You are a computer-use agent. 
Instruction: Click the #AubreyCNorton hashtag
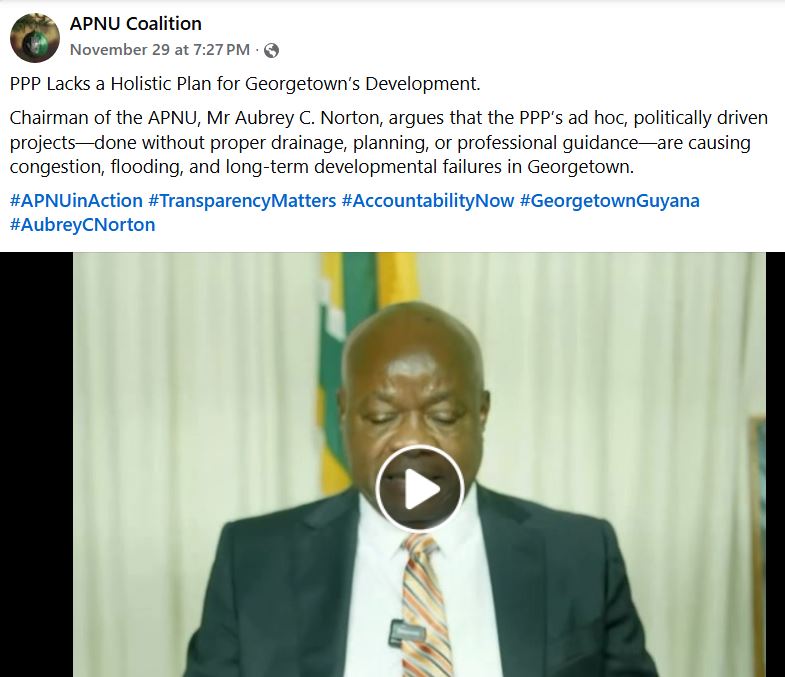pos(83,224)
